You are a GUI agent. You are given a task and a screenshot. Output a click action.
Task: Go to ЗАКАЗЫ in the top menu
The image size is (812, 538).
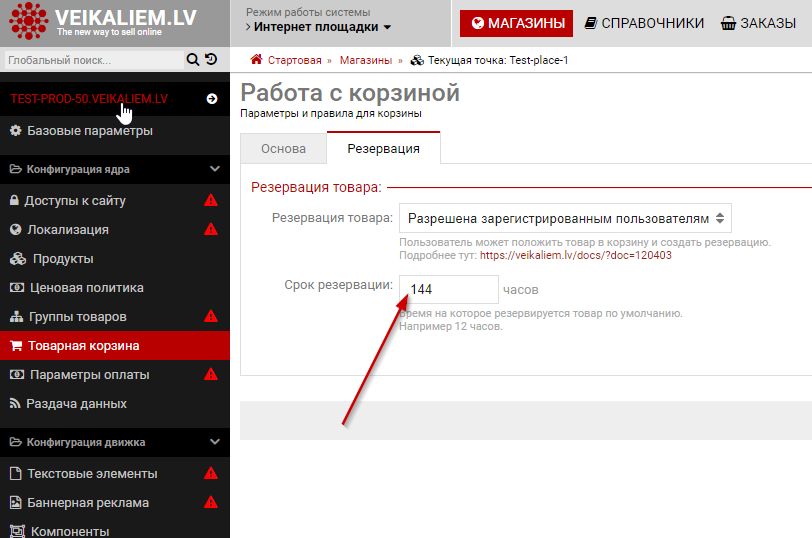[x=758, y=23]
